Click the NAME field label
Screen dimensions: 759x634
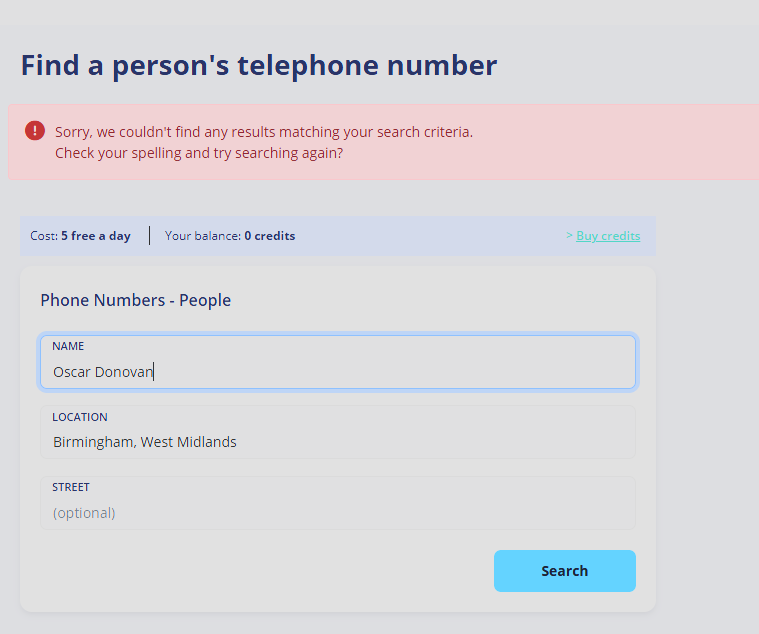coord(68,346)
